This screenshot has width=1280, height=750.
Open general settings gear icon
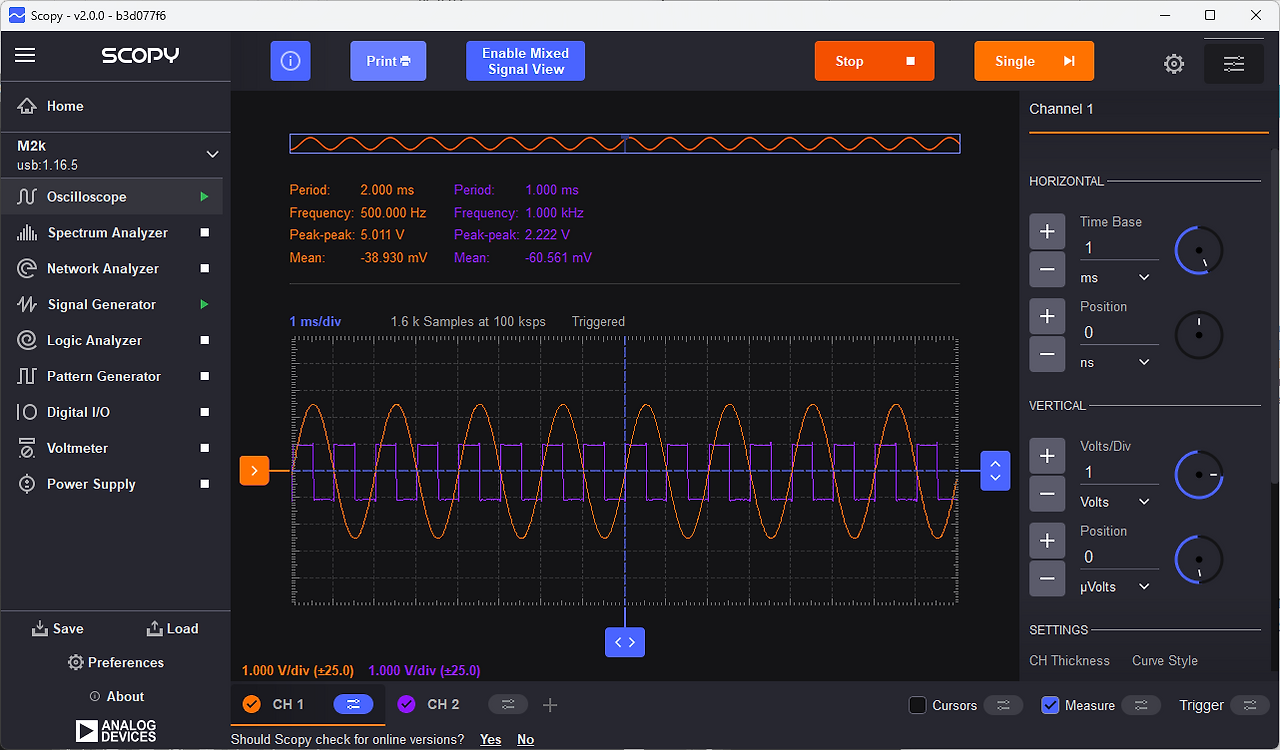tap(1174, 64)
